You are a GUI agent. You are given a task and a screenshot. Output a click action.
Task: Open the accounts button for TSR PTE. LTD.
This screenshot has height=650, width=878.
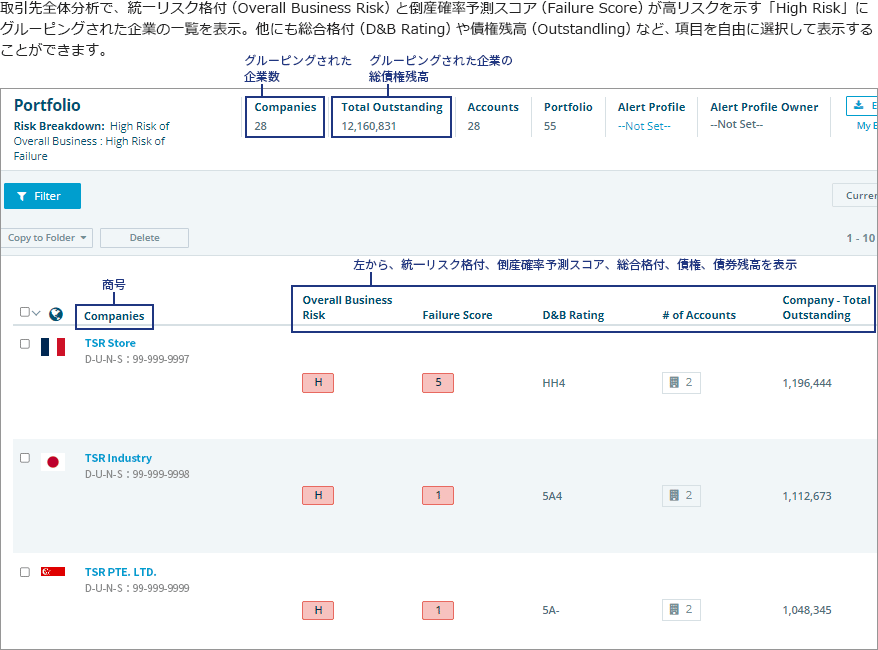pyautogui.click(x=681, y=610)
